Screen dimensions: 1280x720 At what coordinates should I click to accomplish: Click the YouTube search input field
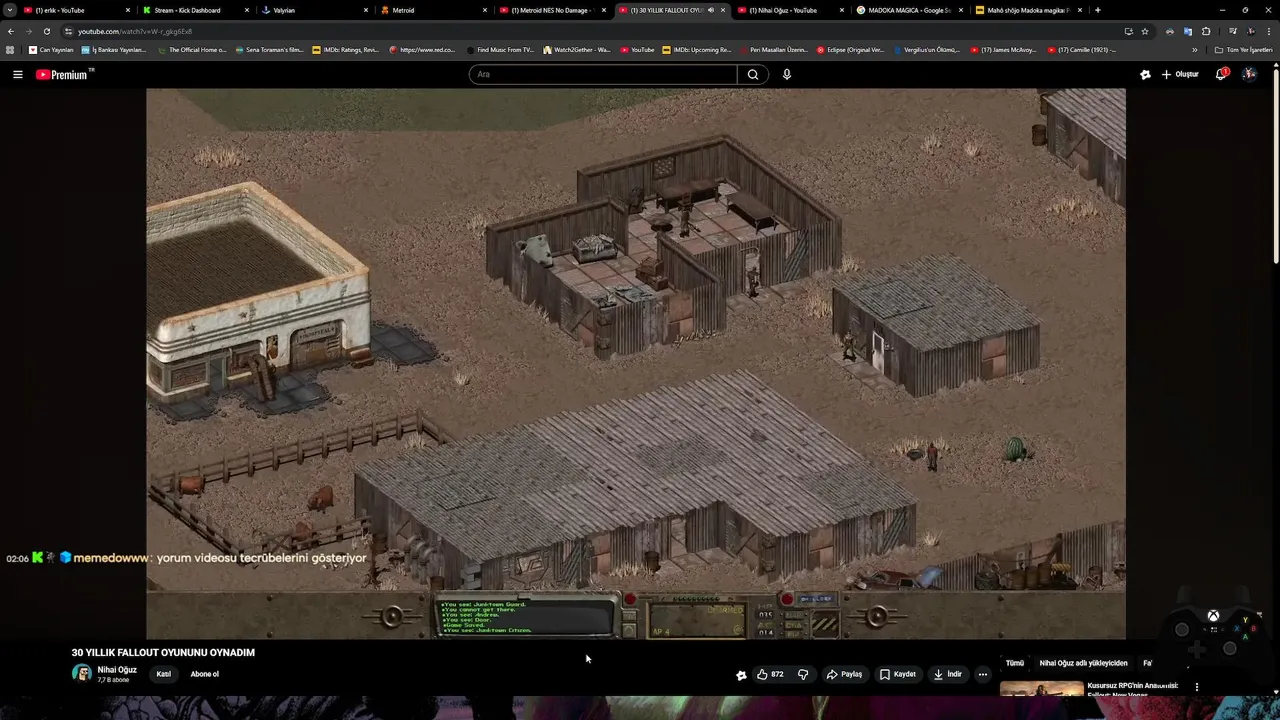602,74
